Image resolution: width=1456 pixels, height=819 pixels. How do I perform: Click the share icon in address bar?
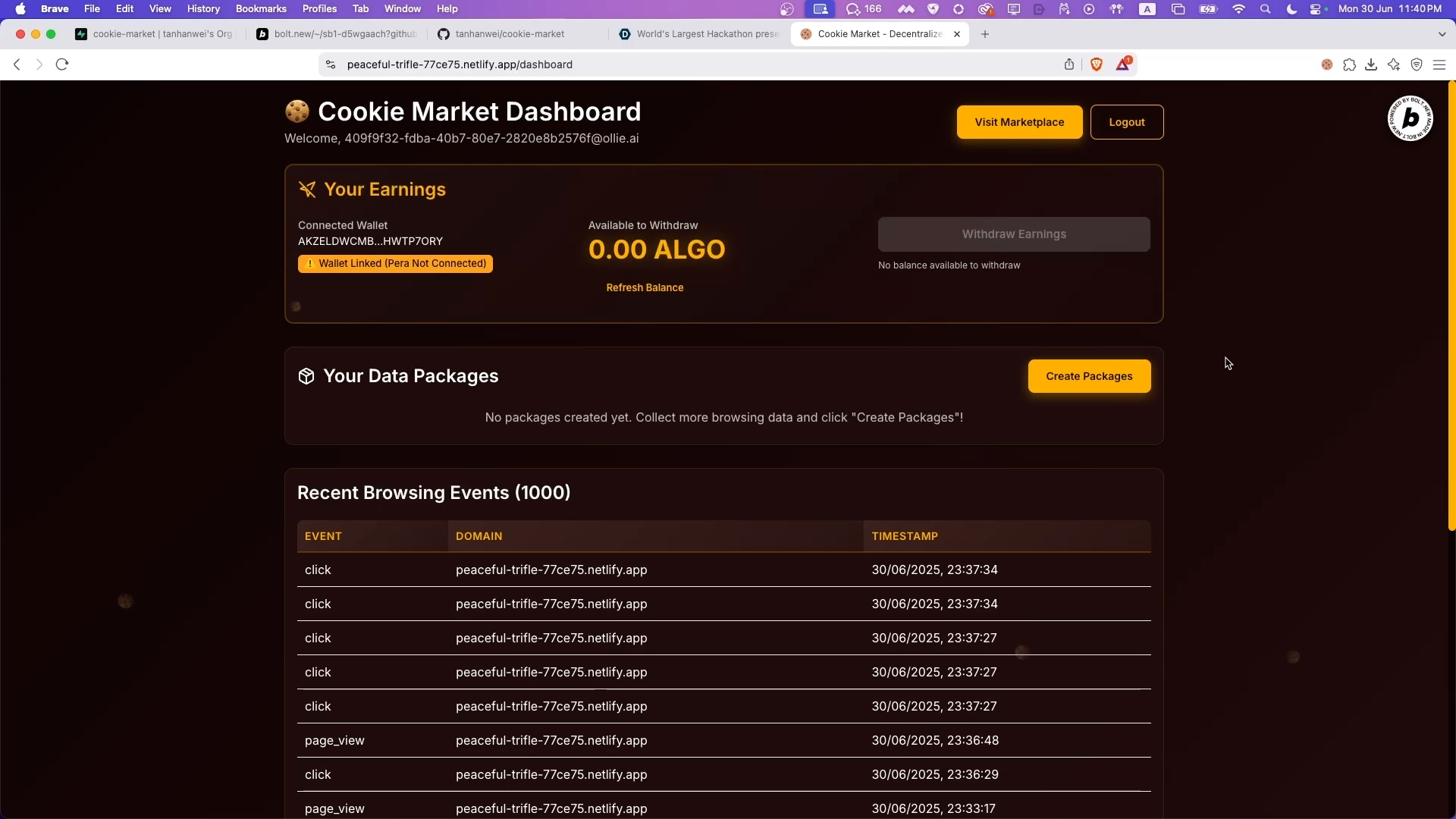1069,64
